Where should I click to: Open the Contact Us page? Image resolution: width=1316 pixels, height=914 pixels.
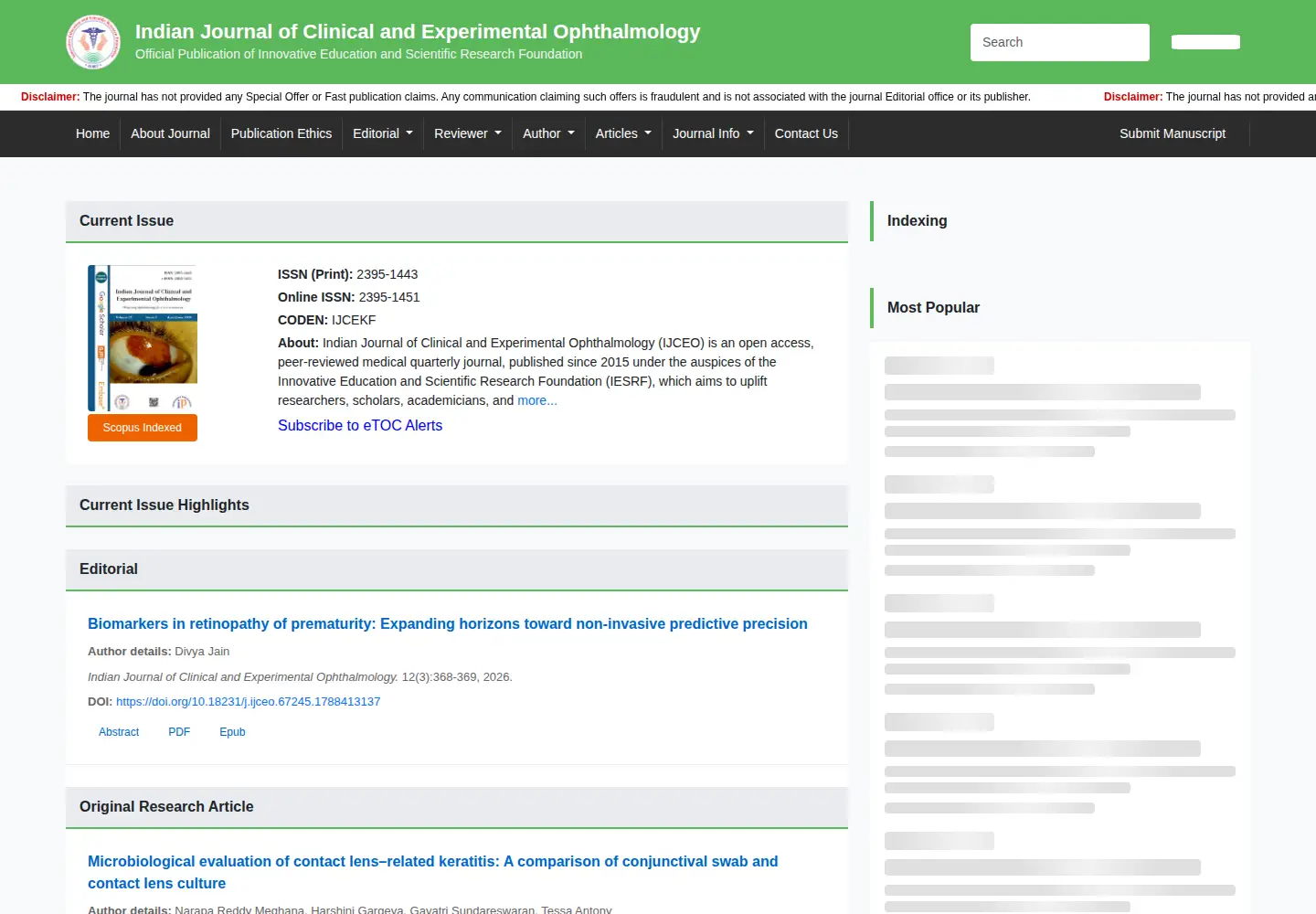(806, 133)
